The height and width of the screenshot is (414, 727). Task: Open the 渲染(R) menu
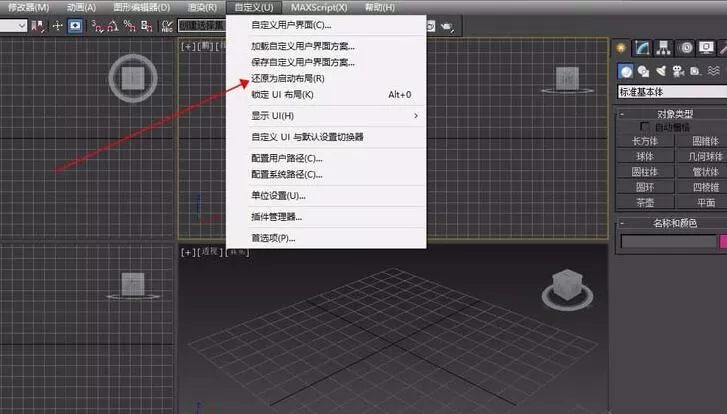point(202,7)
